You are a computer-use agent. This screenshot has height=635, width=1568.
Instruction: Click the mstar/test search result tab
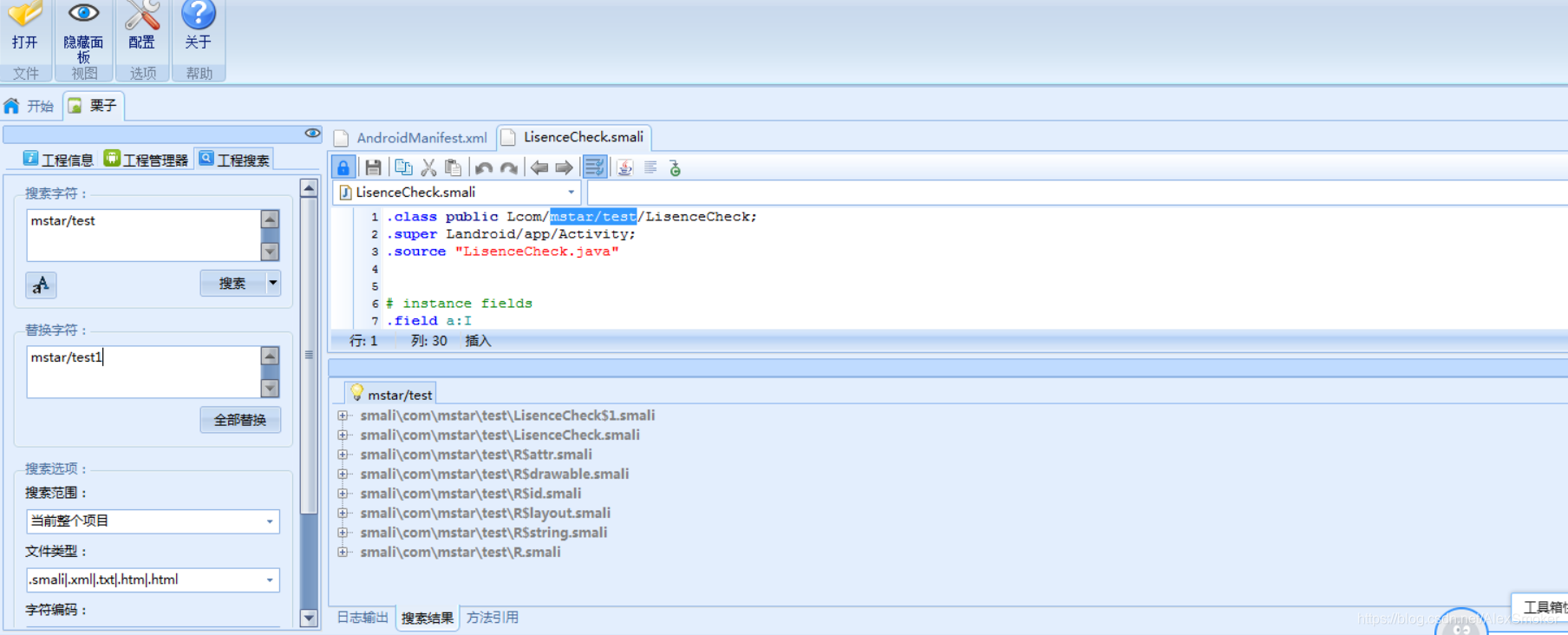390,394
